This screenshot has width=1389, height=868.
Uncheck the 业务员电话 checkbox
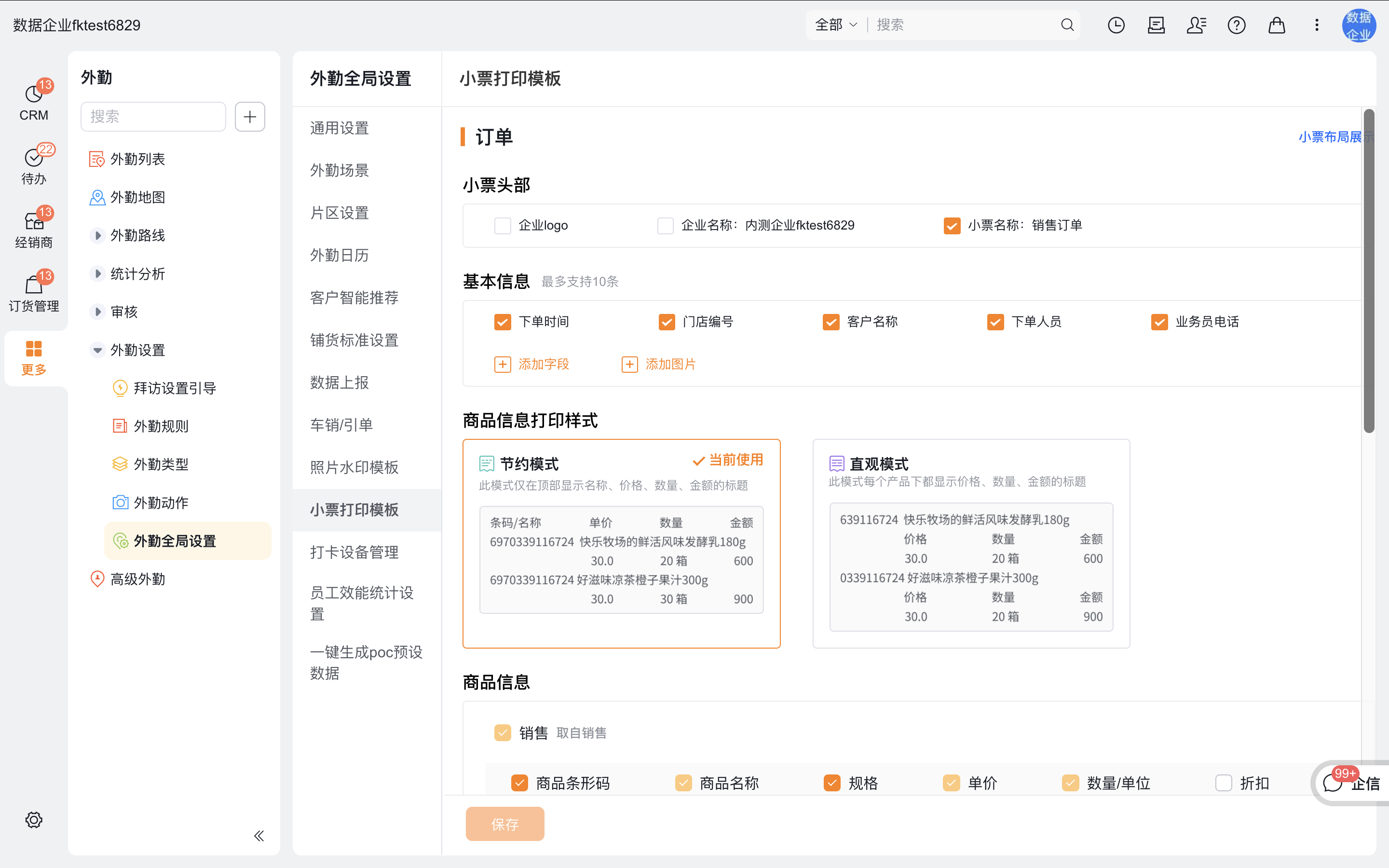pos(1159,322)
